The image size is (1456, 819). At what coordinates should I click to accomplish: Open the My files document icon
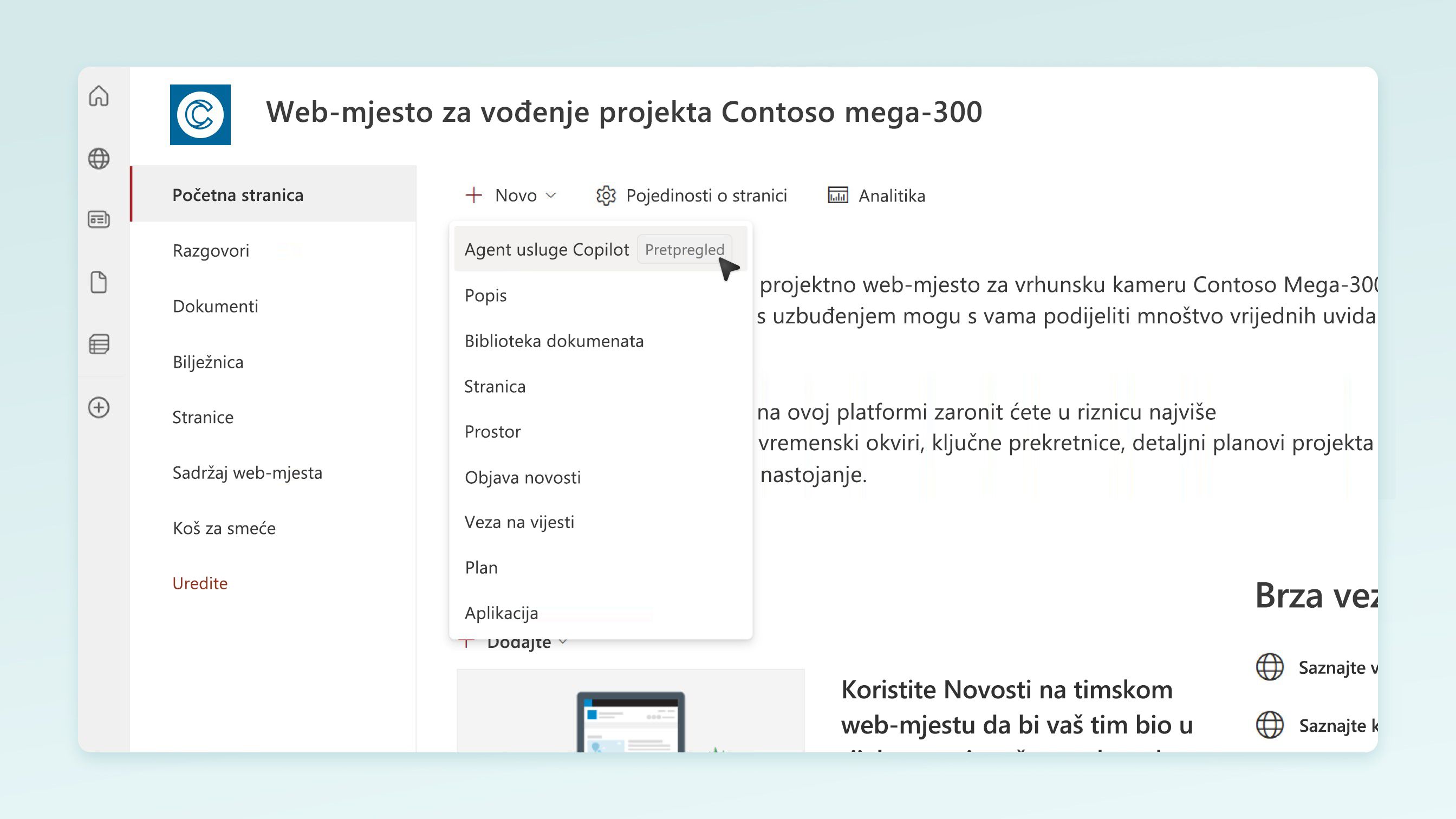(x=99, y=282)
